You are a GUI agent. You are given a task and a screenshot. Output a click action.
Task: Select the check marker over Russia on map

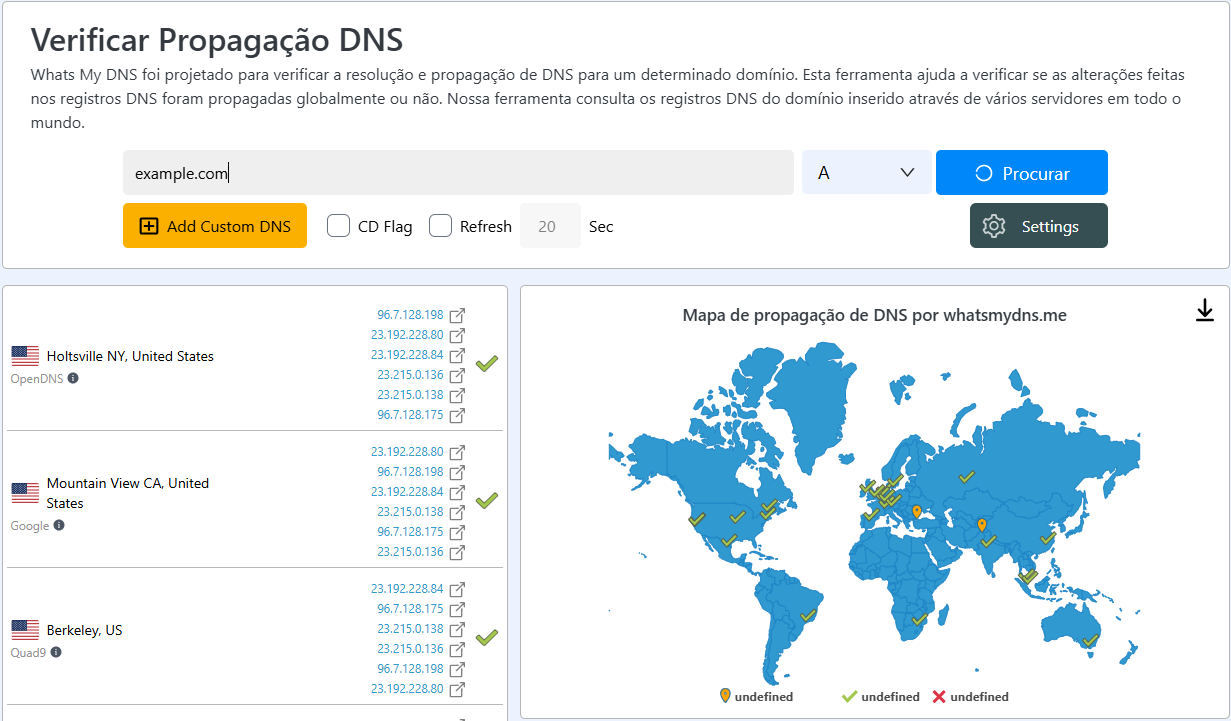click(x=966, y=477)
